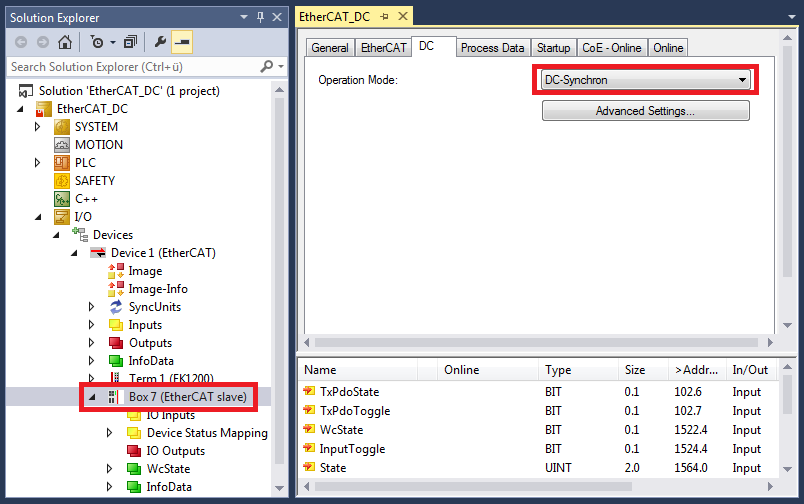Image resolution: width=804 pixels, height=504 pixels.
Task: Click the C++ node icon
Action: [62, 198]
